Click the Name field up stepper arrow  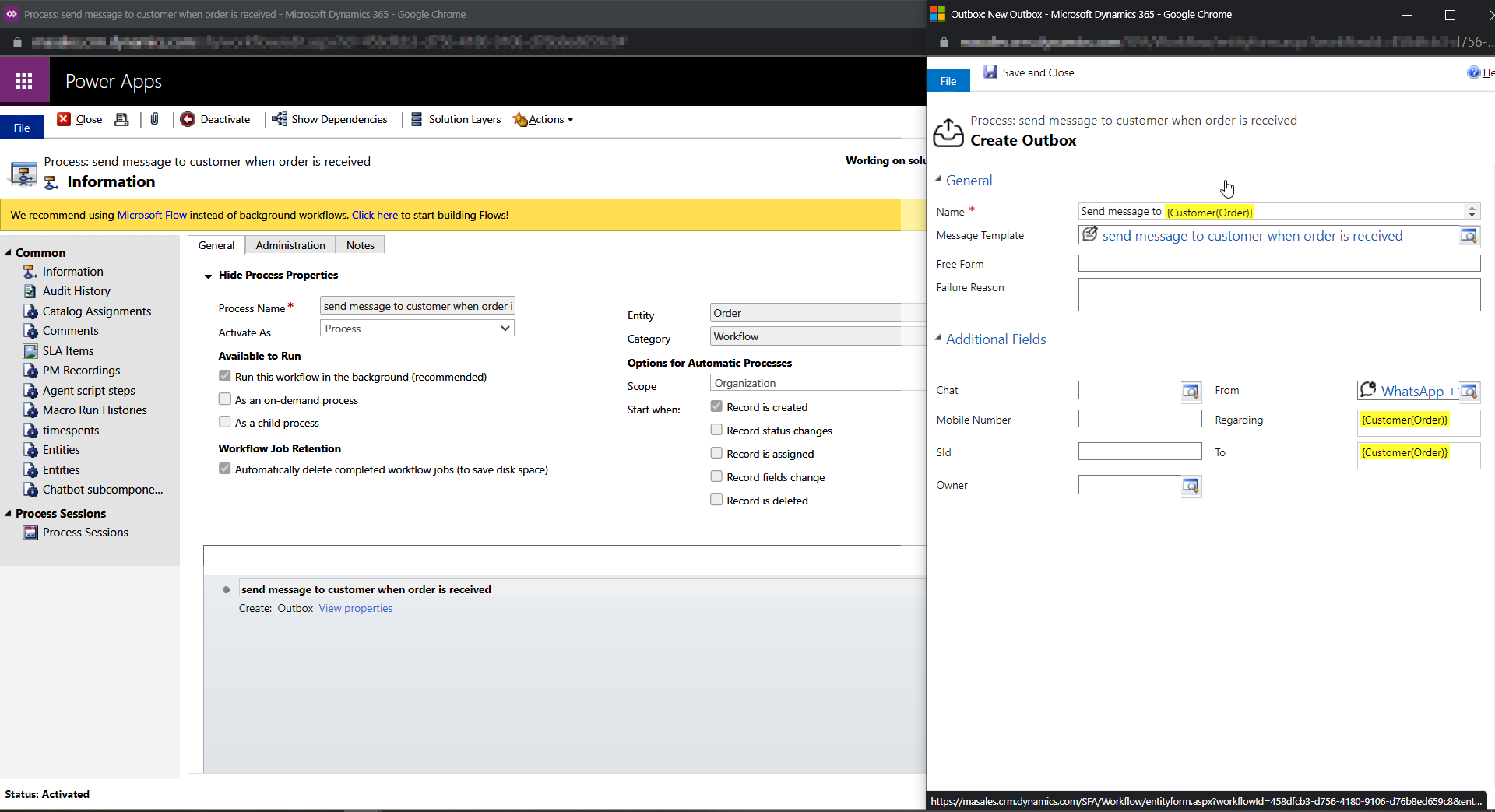pyautogui.click(x=1472, y=207)
